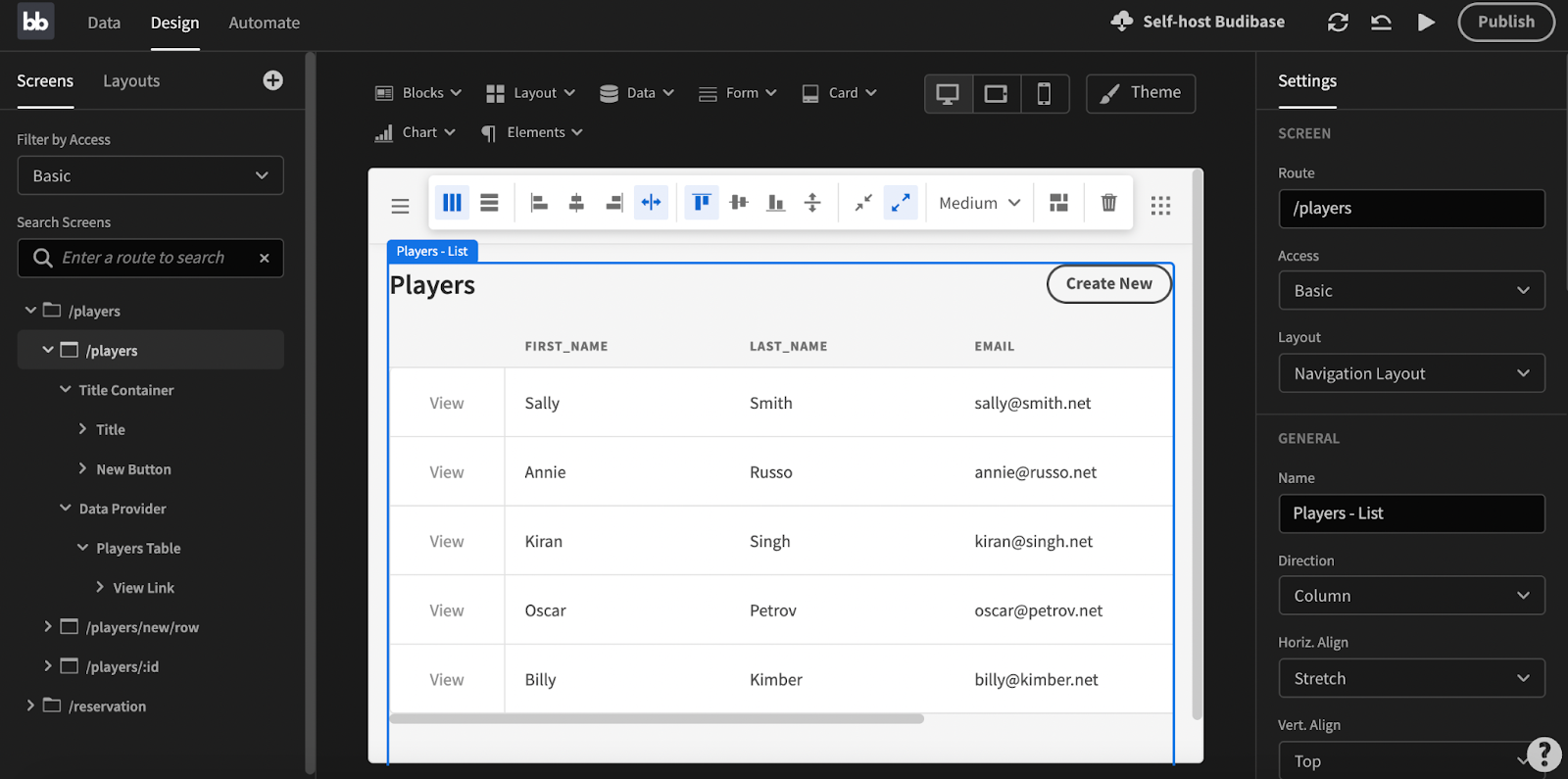Click the undo arrow icon in header

[x=1381, y=23]
